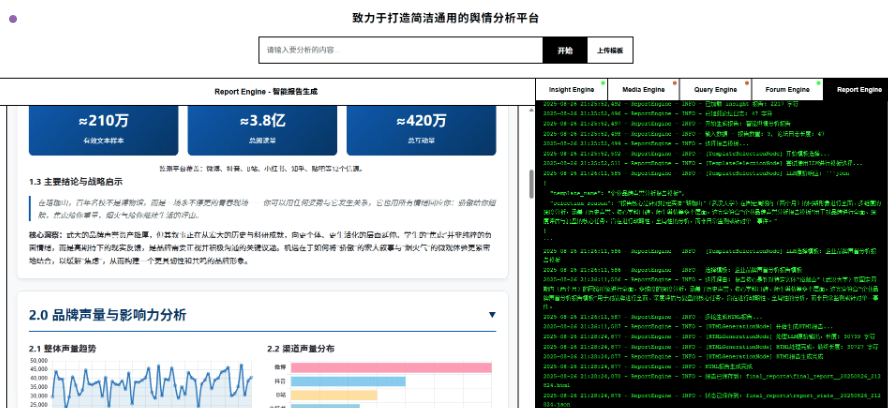Open the Media Engine tab
Screen dimensions: 888x408
(644, 91)
